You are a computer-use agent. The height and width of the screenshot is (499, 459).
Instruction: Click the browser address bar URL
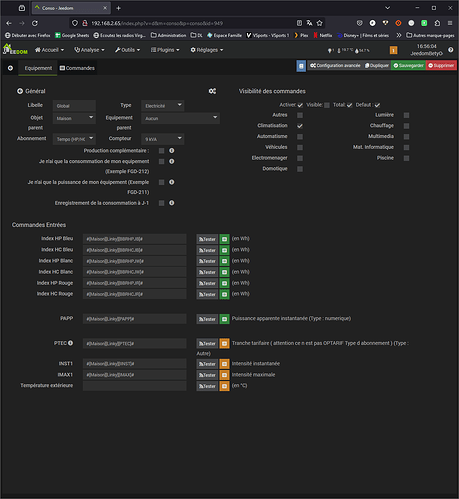(x=157, y=23)
